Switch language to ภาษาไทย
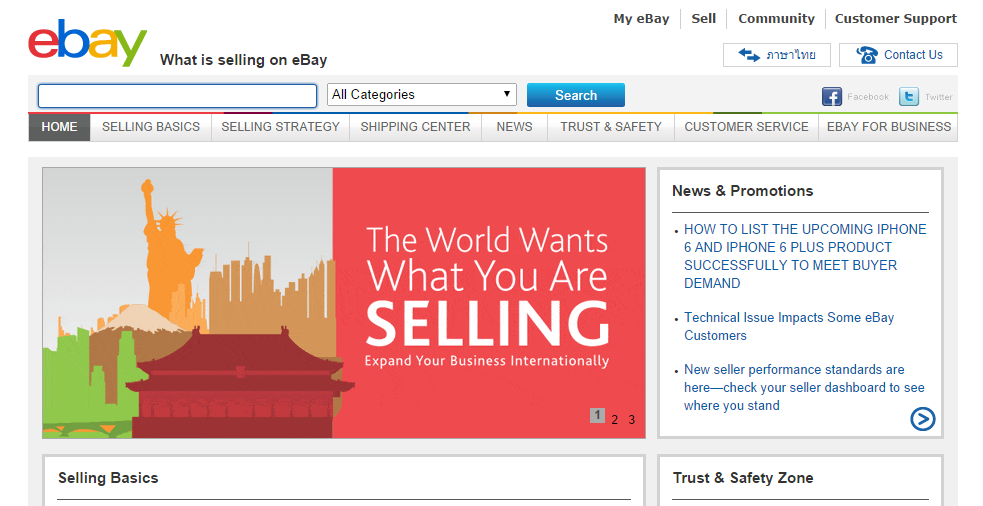The width and height of the screenshot is (983, 506). pyautogui.click(x=777, y=55)
